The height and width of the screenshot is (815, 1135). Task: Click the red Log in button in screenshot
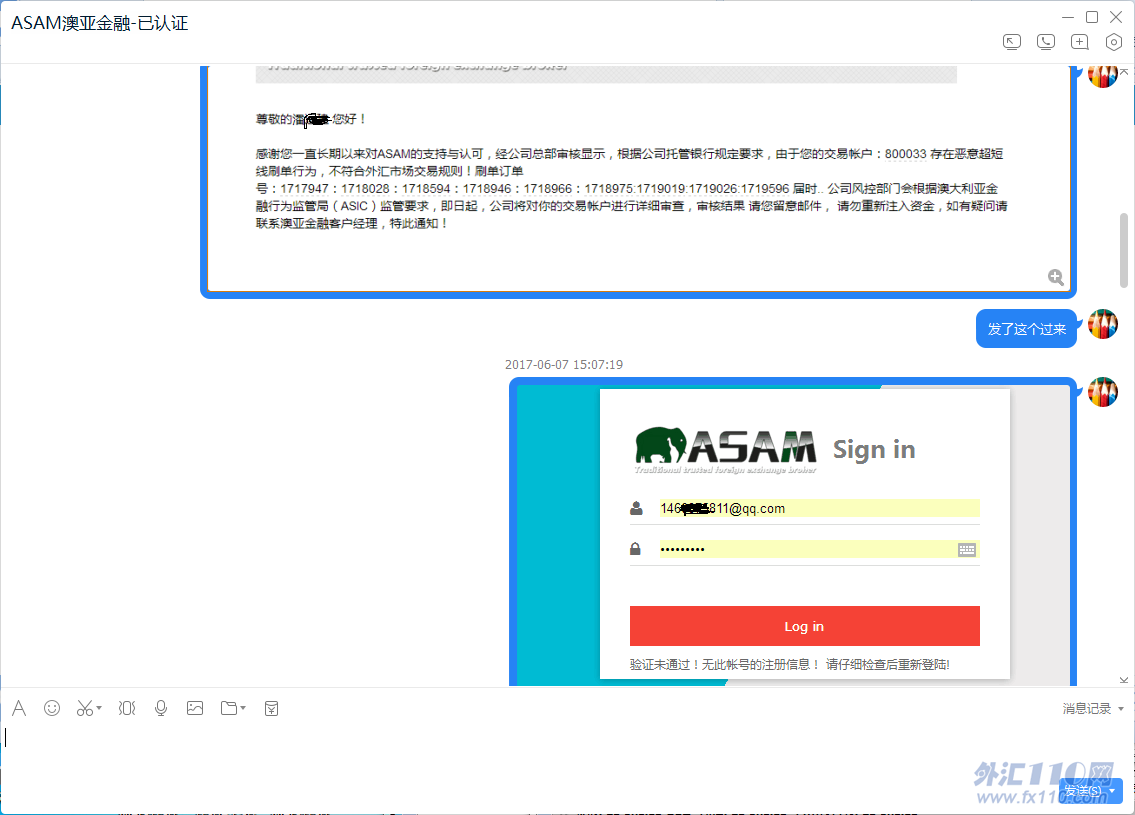[x=804, y=626]
